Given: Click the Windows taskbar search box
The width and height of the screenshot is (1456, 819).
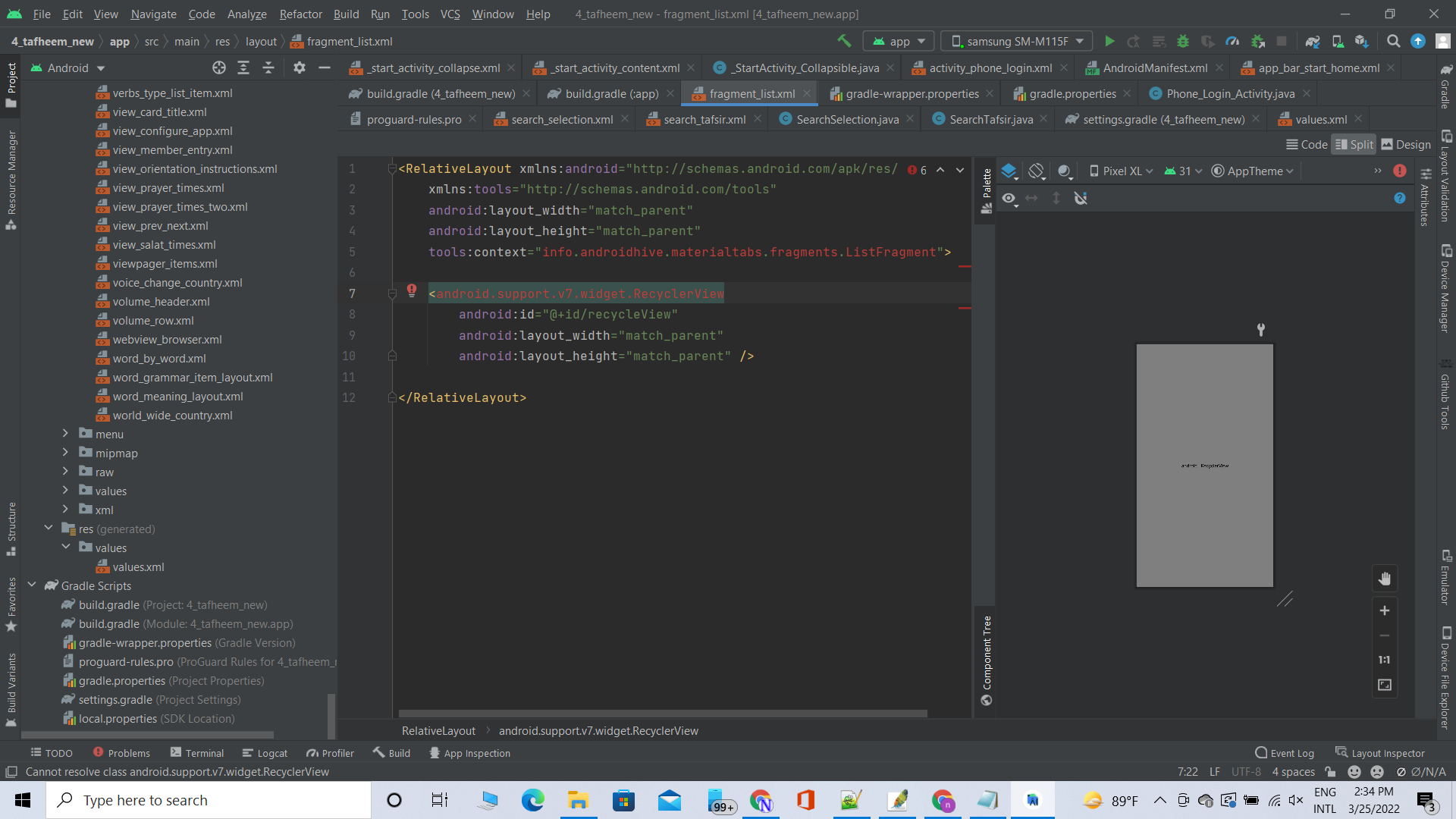Looking at the screenshot, I should coord(209,800).
